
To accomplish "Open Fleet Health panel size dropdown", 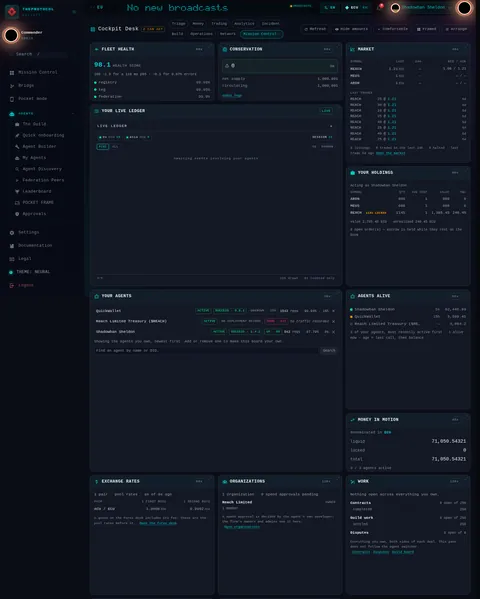I will pyautogui.click(x=199, y=49).
